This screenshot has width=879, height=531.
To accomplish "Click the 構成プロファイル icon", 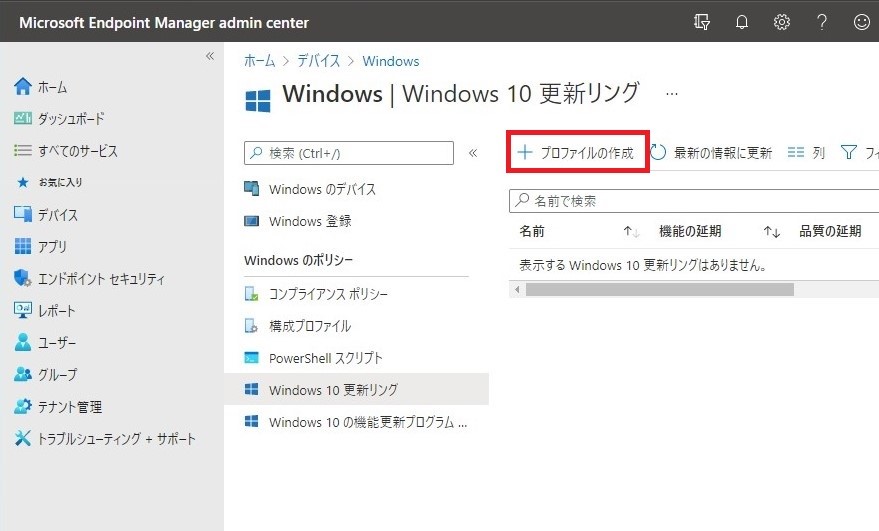I will coord(252,326).
